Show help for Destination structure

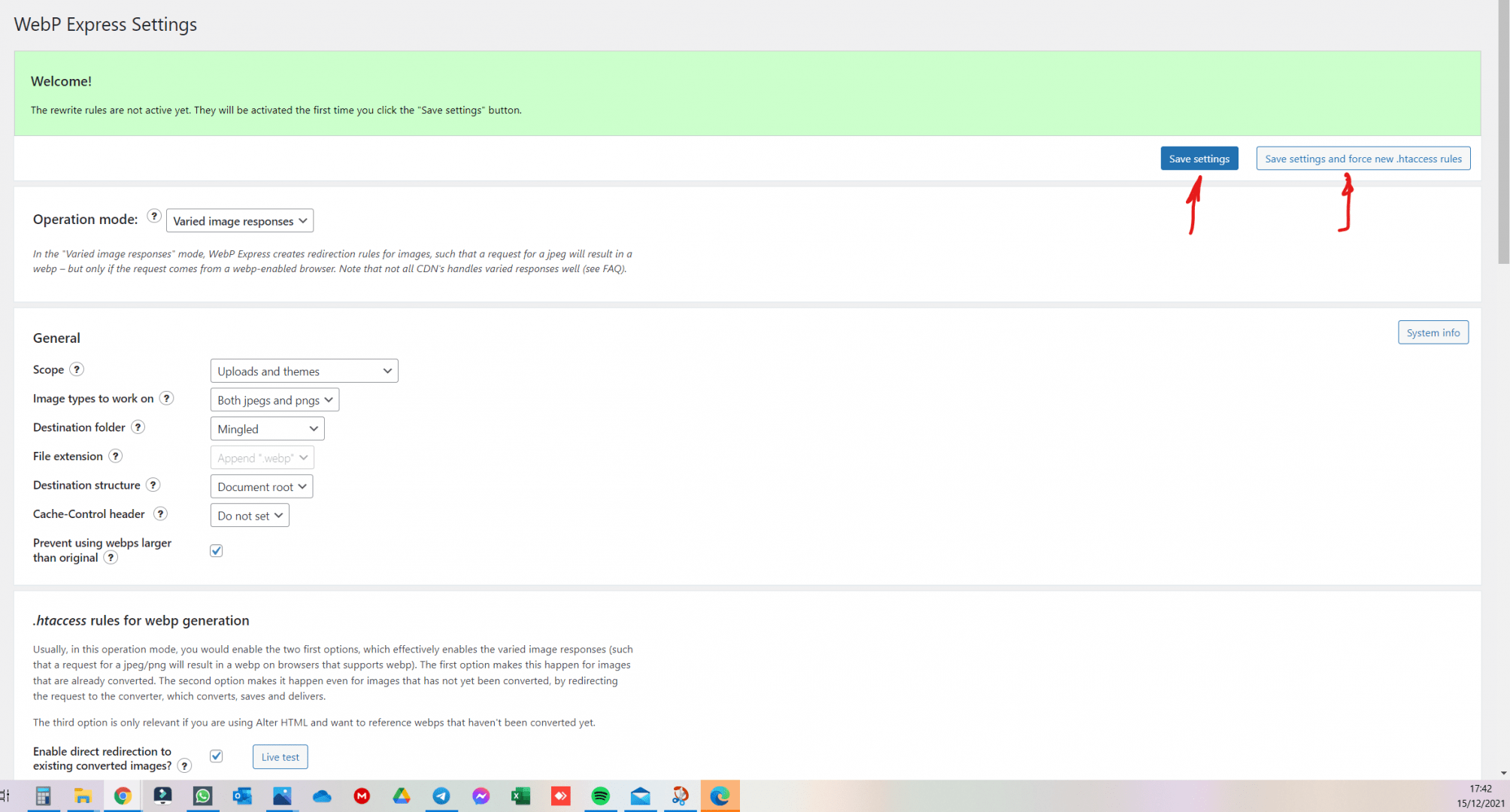[x=153, y=485]
